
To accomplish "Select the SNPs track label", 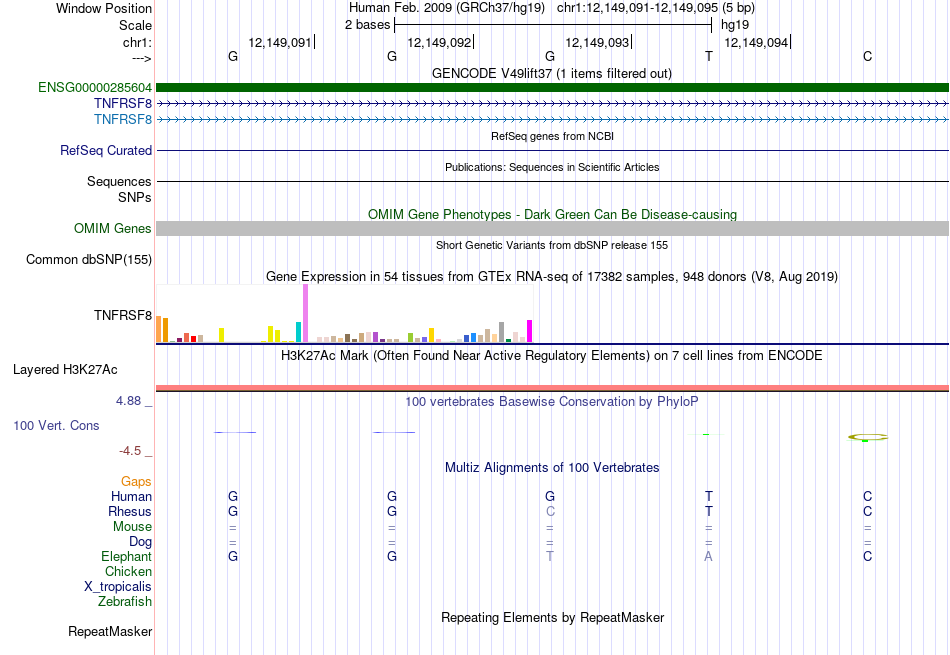I will (x=135, y=197).
